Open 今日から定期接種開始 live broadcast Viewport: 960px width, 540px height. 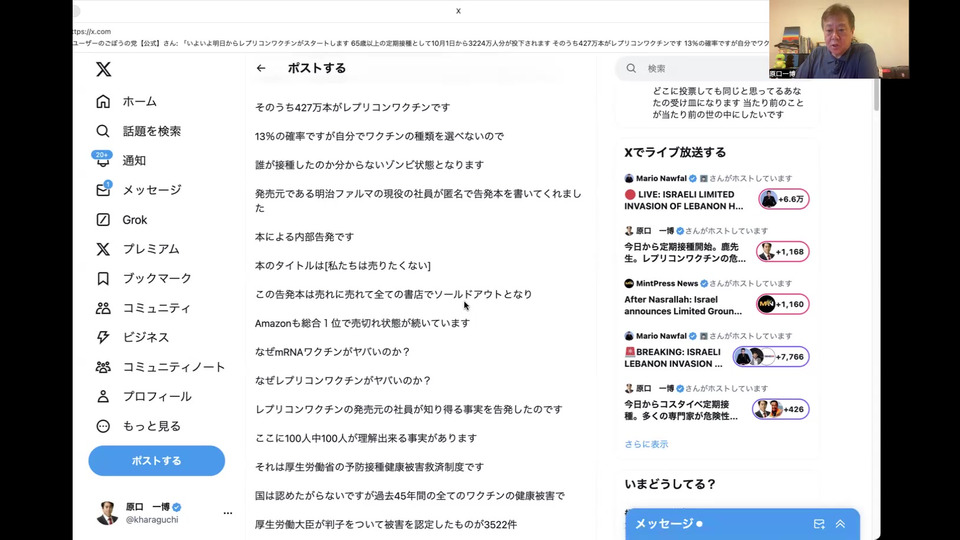pyautogui.click(x=685, y=252)
